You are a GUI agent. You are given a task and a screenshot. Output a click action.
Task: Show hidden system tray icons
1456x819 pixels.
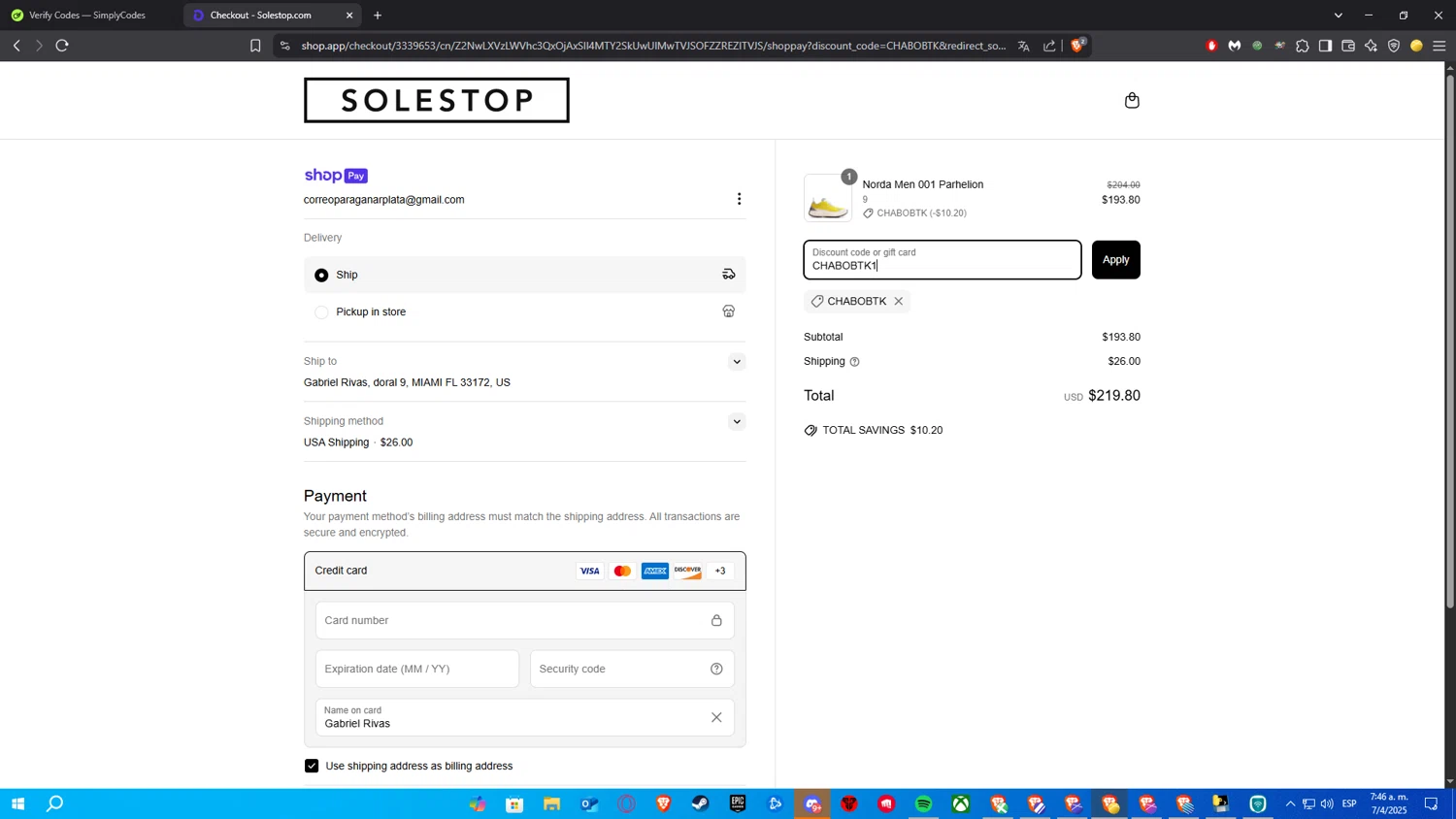(1290, 803)
